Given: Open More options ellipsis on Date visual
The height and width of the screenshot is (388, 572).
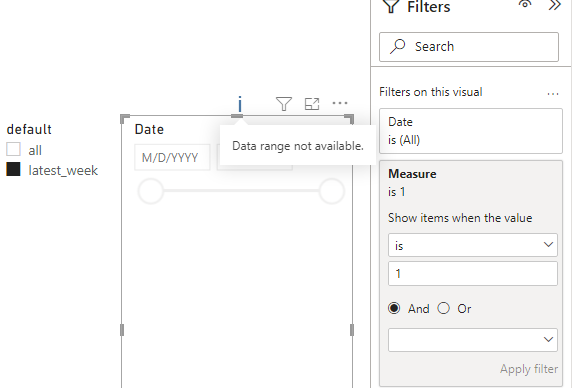Looking at the screenshot, I should click(340, 103).
